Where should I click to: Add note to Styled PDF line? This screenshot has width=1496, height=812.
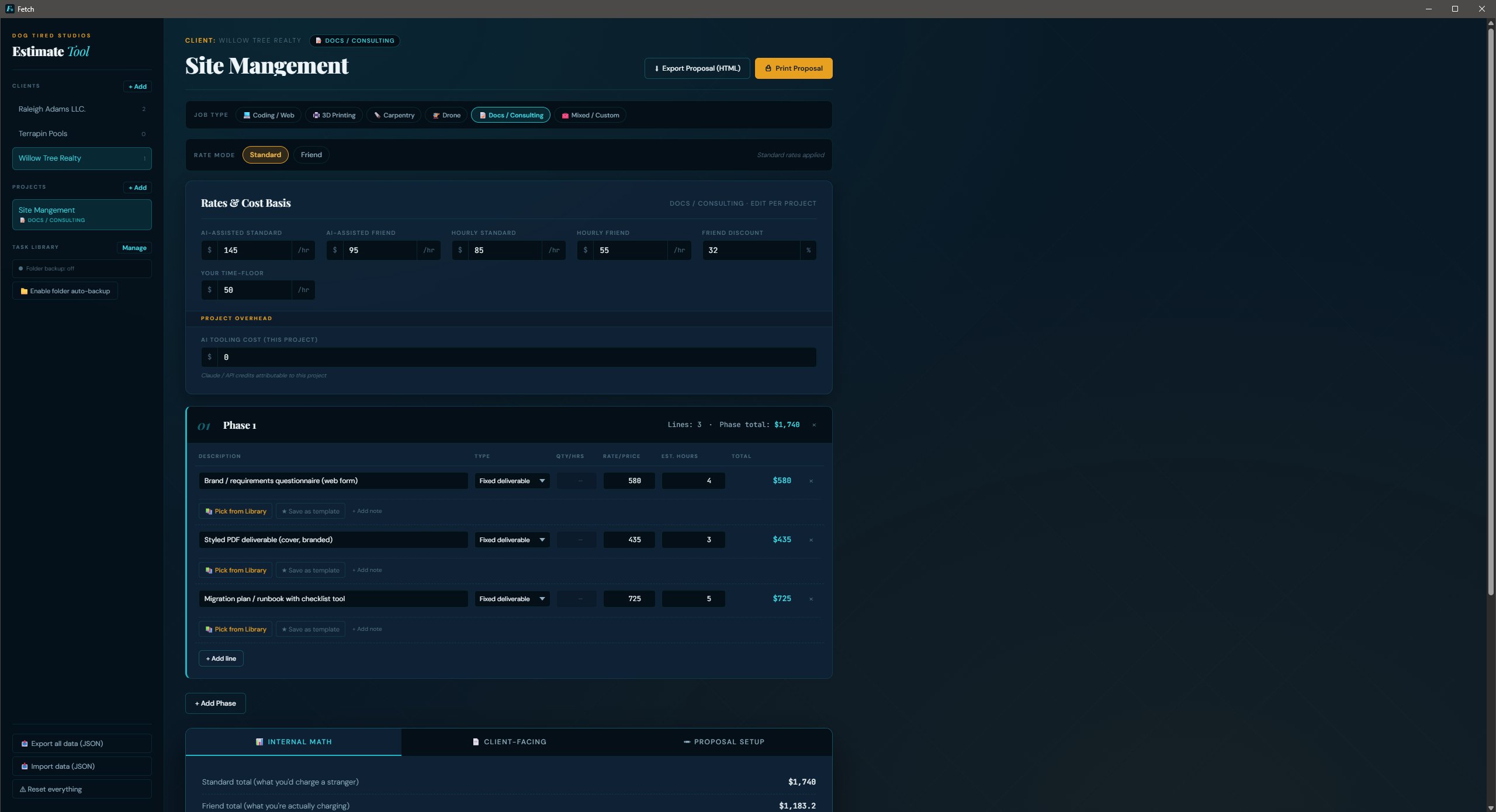click(367, 570)
